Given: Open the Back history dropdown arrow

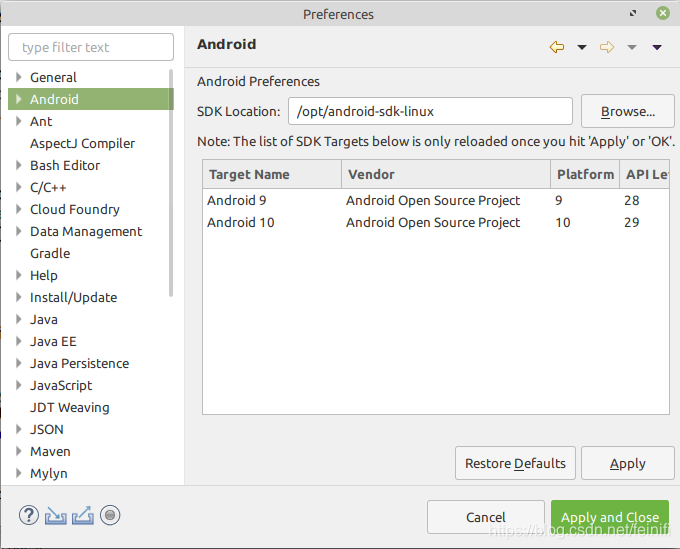Looking at the screenshot, I should click(582, 47).
